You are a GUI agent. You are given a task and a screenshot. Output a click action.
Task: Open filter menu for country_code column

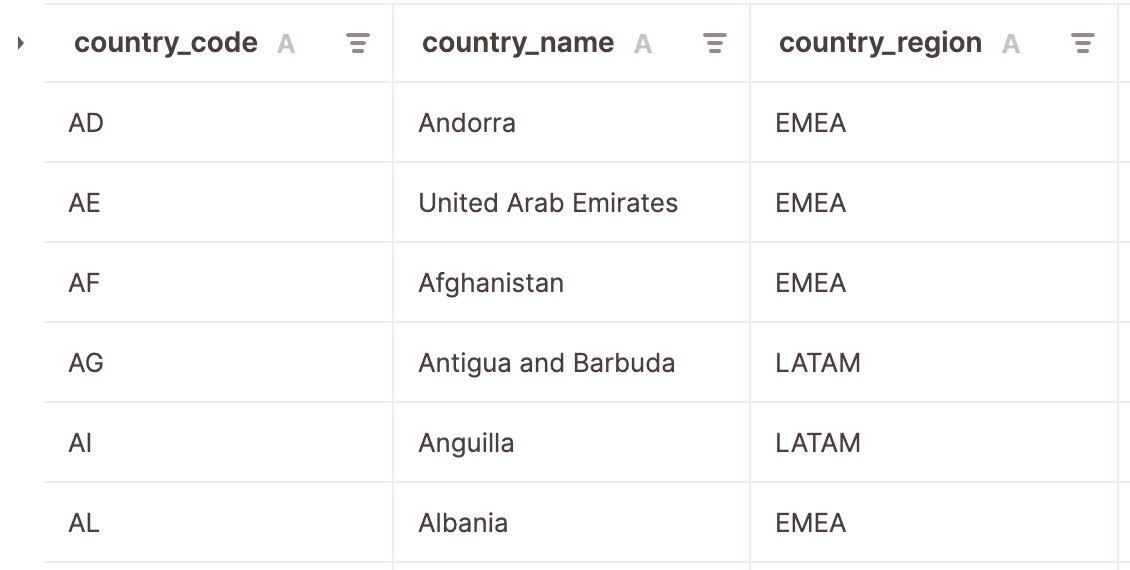(358, 43)
